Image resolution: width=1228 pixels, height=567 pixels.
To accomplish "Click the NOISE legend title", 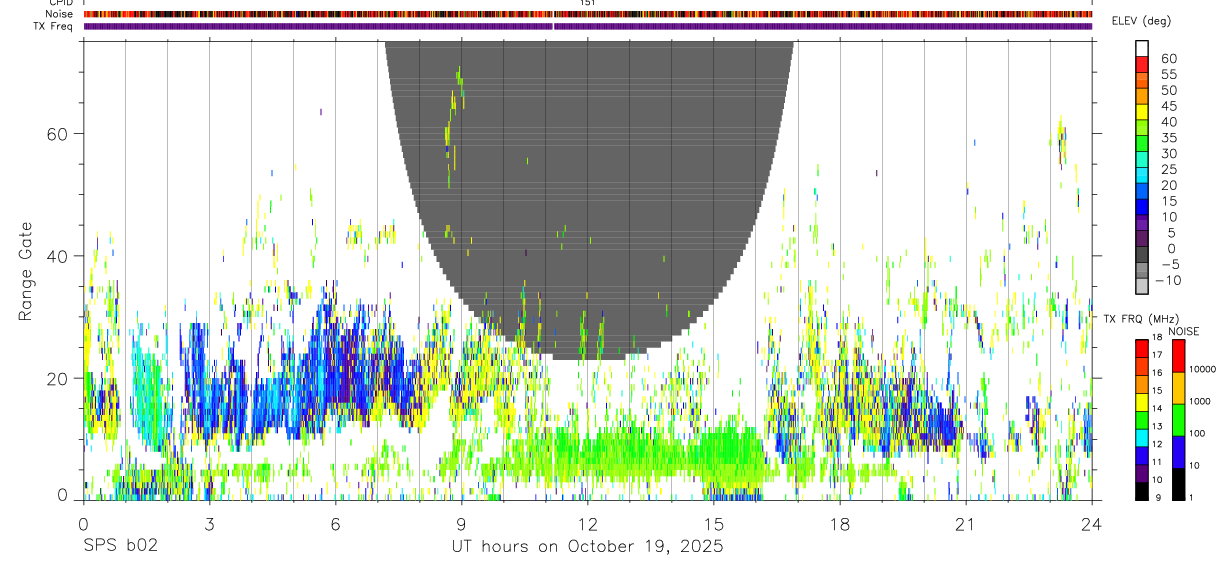I will click(1182, 332).
